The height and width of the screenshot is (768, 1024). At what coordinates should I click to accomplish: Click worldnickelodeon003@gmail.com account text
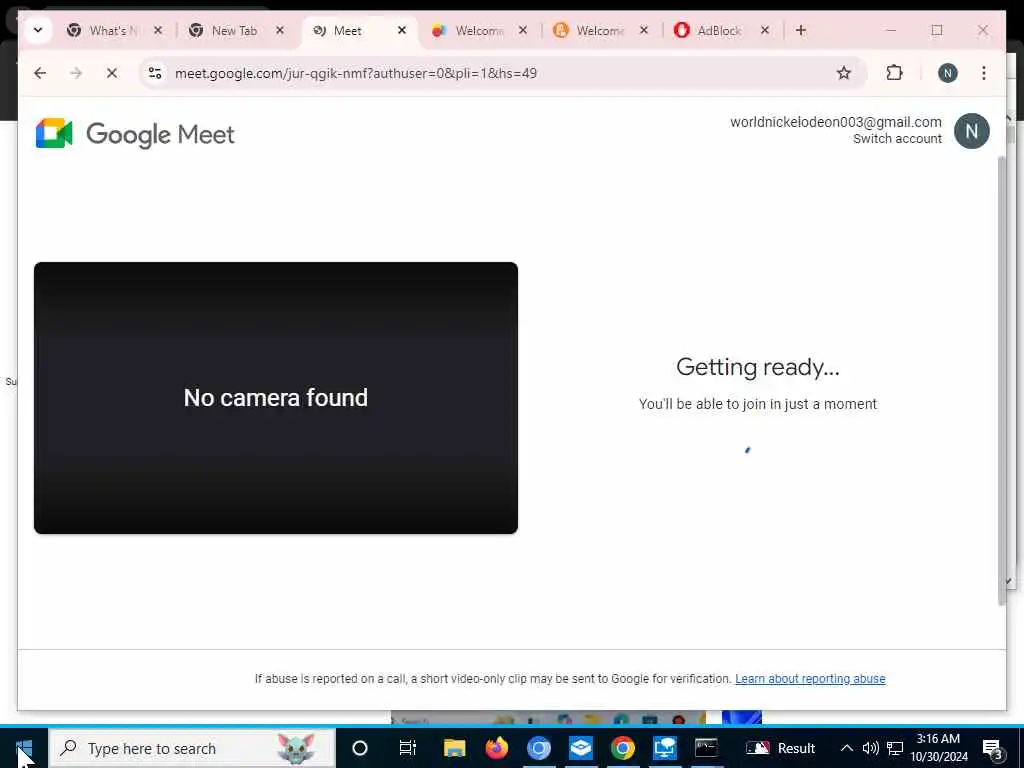tap(835, 122)
